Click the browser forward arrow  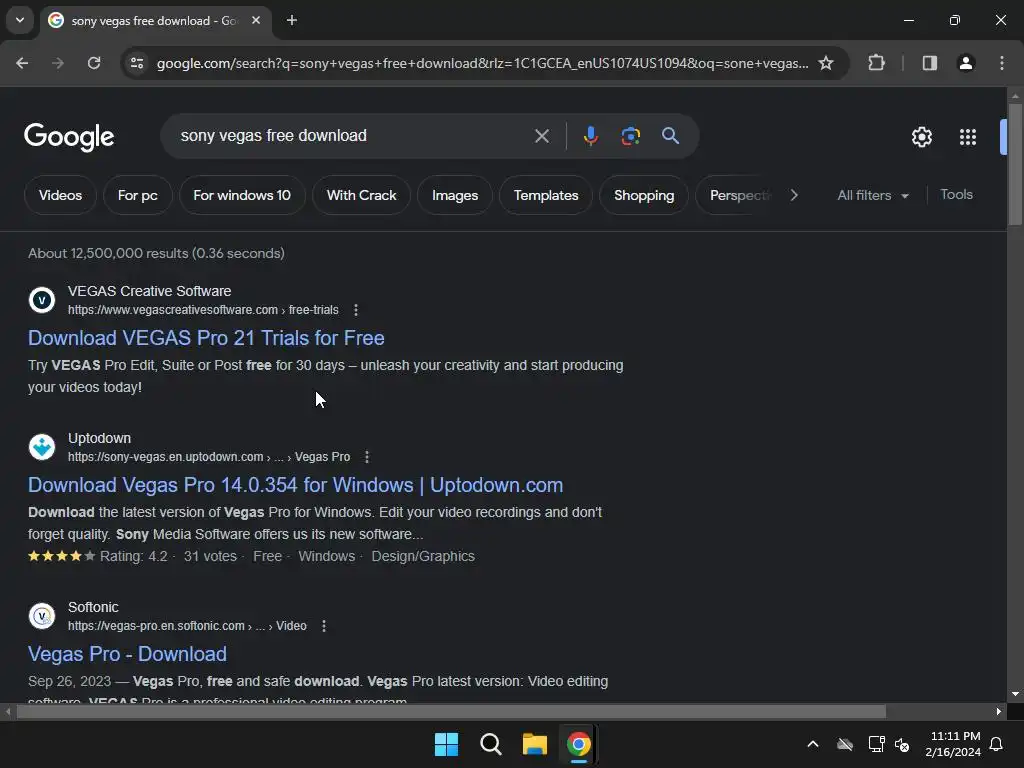(x=58, y=63)
